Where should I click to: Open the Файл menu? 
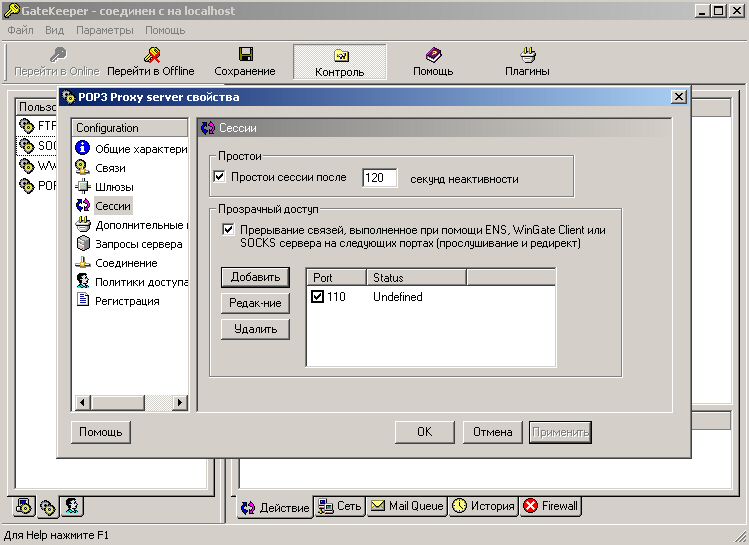pyautogui.click(x=21, y=30)
